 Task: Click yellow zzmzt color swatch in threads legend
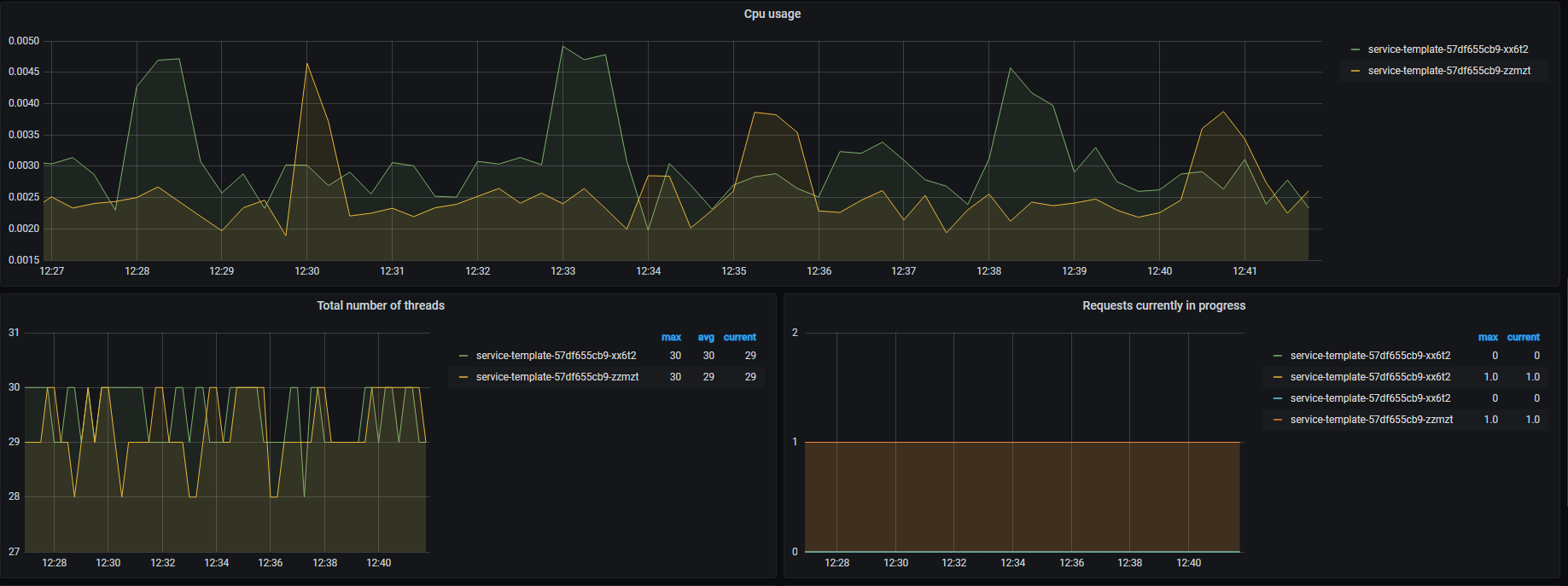point(463,377)
